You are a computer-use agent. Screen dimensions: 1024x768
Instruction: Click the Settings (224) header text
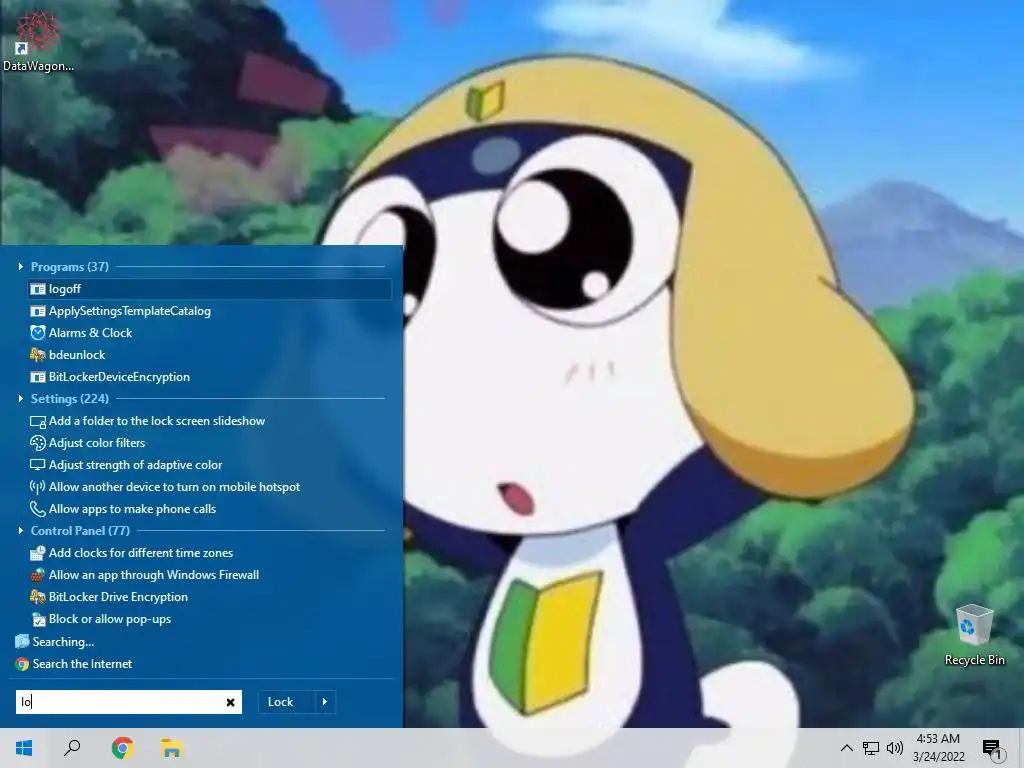pos(70,398)
